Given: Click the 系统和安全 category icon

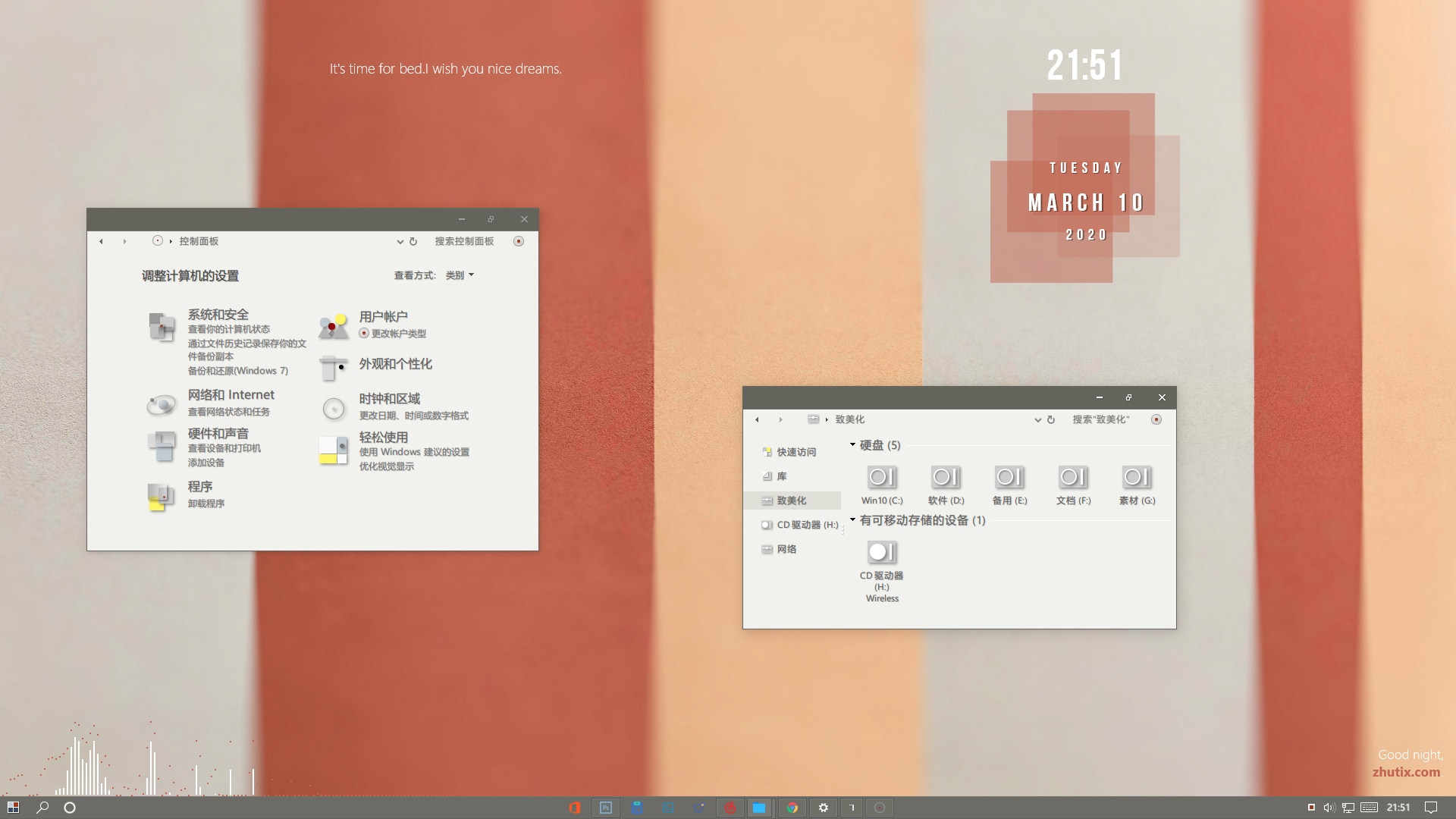Looking at the screenshot, I should coord(162,327).
